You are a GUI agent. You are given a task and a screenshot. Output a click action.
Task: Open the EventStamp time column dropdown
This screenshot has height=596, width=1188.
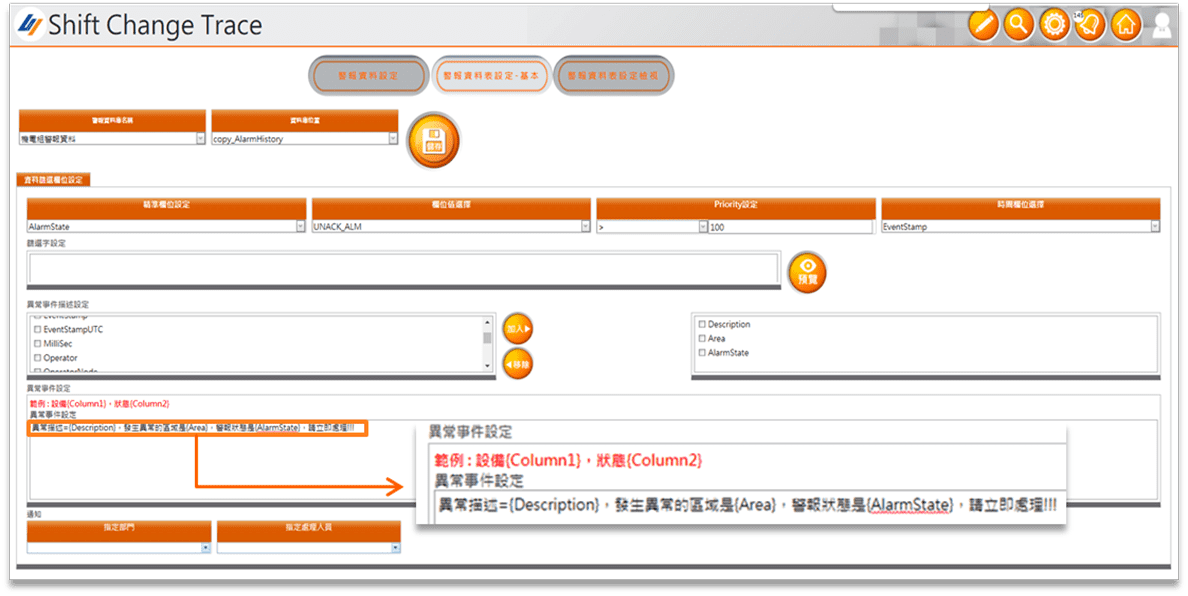[1152, 227]
